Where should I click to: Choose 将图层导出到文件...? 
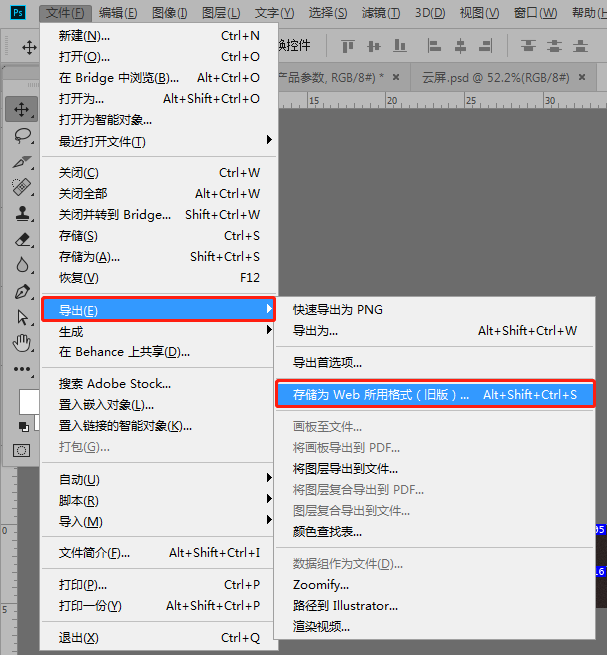(434, 469)
